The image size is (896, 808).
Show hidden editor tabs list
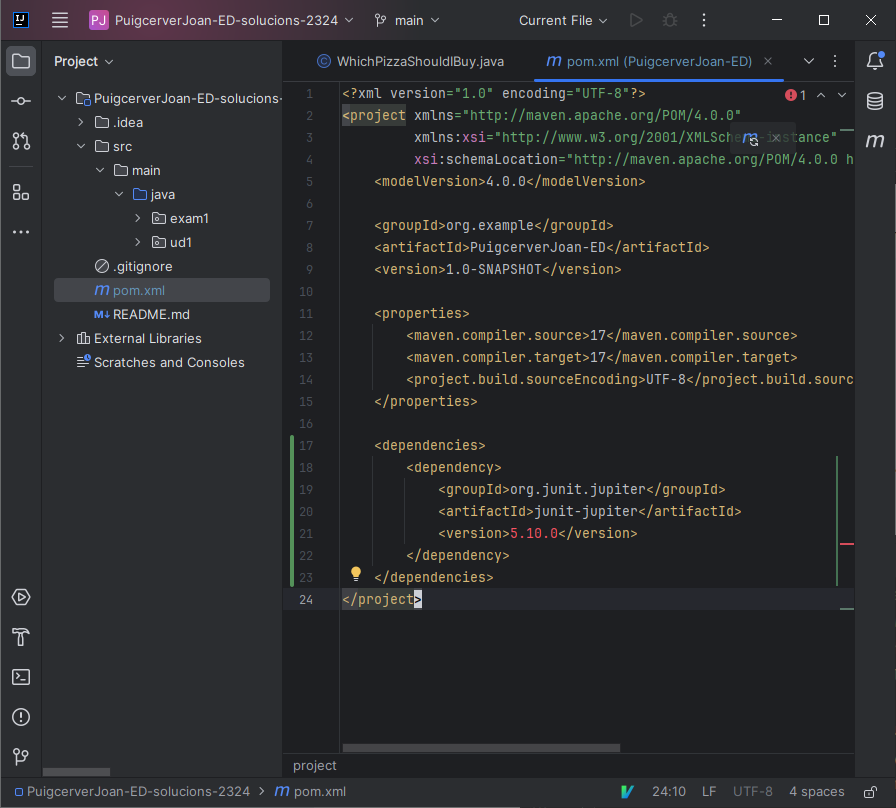tap(809, 61)
